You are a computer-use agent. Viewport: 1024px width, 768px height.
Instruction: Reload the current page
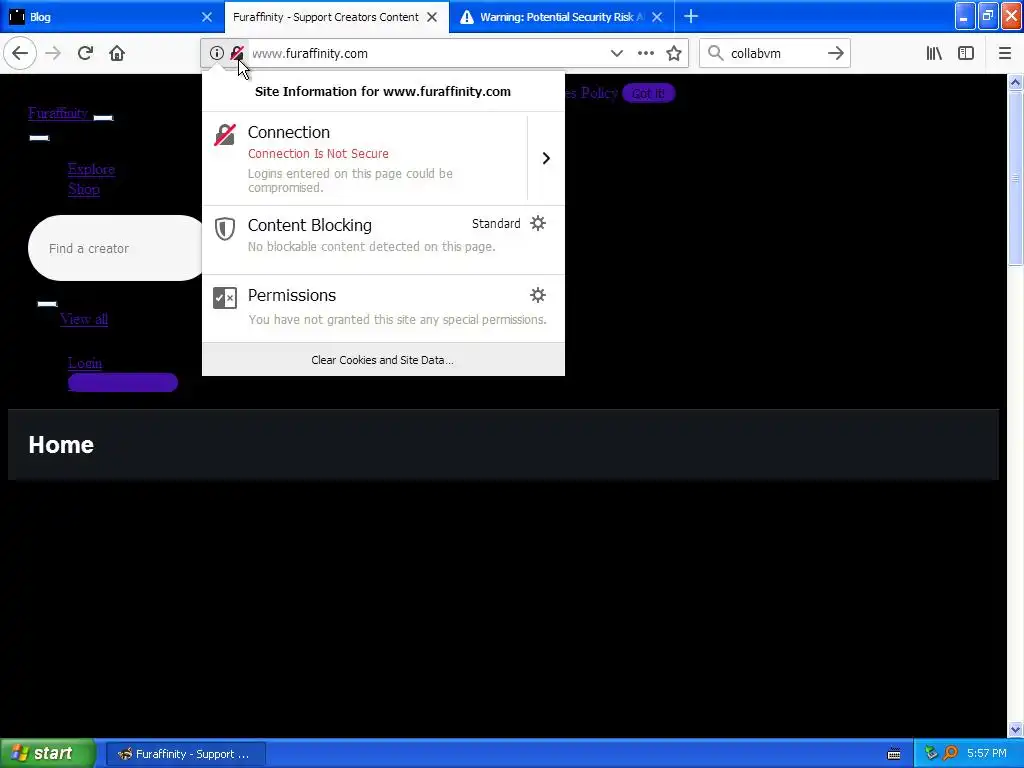[x=85, y=54]
